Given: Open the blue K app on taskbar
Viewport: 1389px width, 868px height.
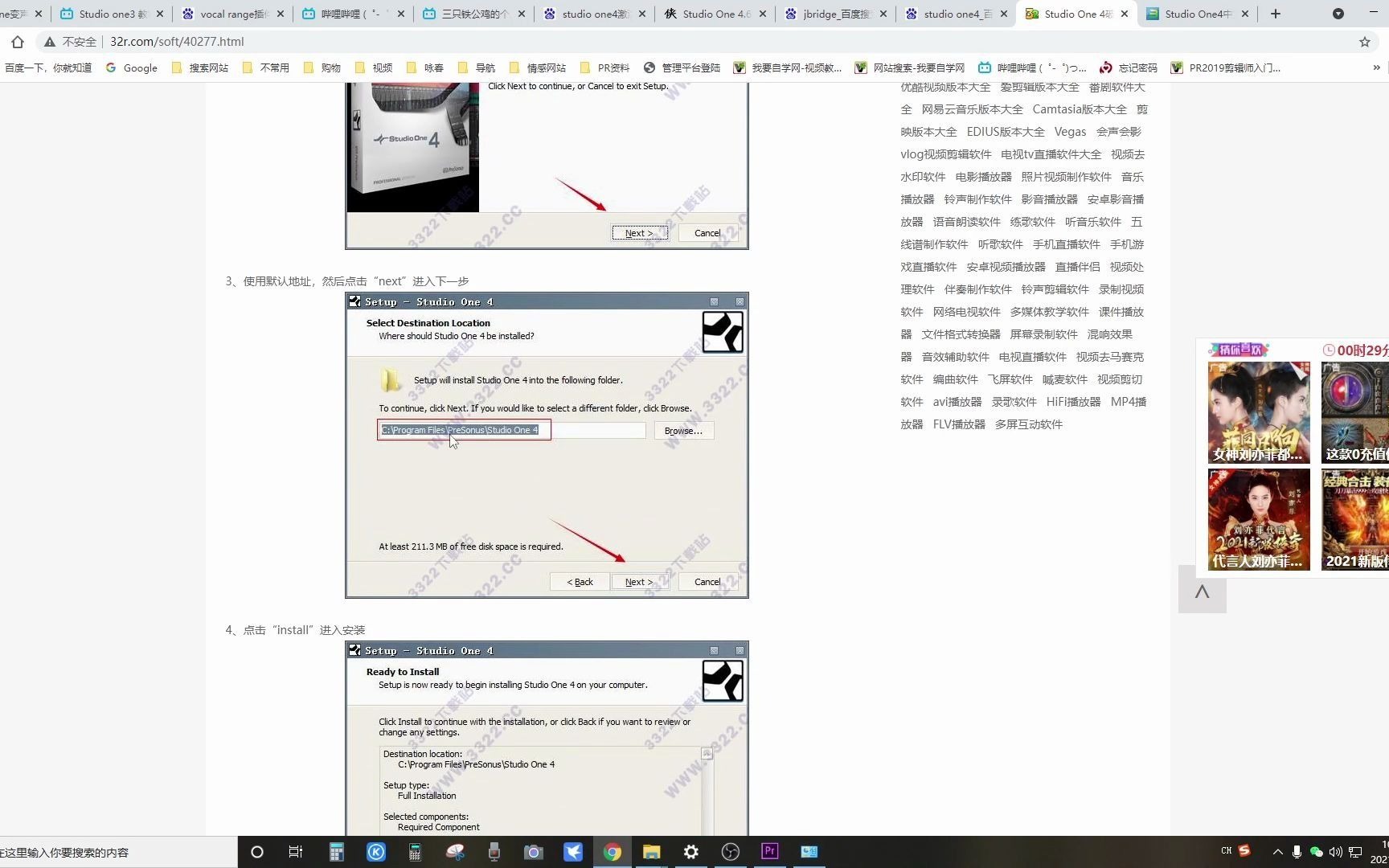Looking at the screenshot, I should coord(376,852).
